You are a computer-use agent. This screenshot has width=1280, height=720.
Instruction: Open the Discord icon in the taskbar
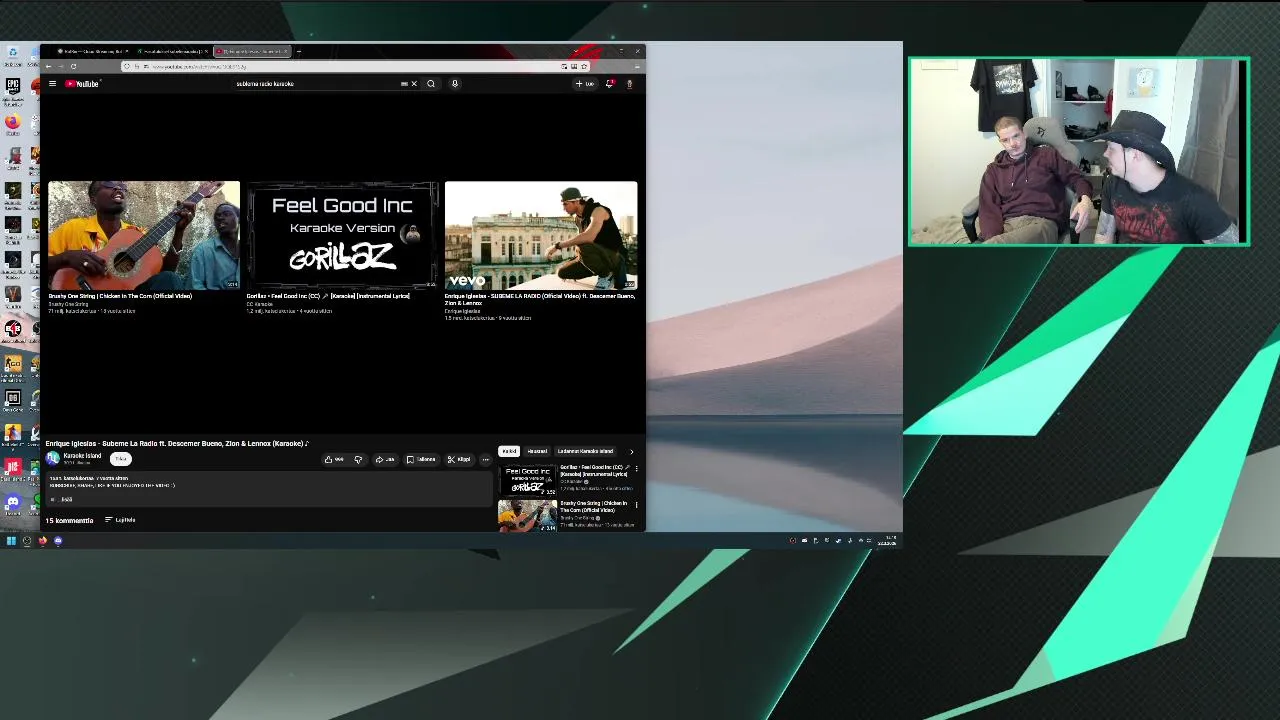click(x=58, y=541)
